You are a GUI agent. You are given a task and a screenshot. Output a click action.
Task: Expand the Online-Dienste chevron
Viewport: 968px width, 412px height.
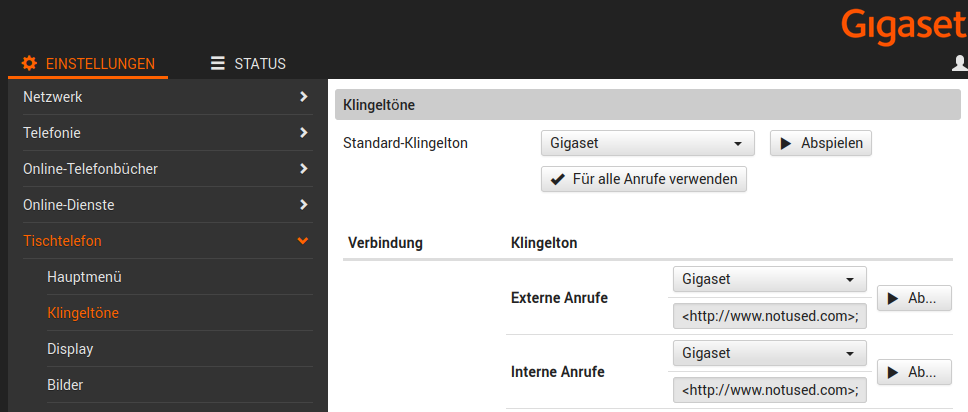click(x=303, y=205)
